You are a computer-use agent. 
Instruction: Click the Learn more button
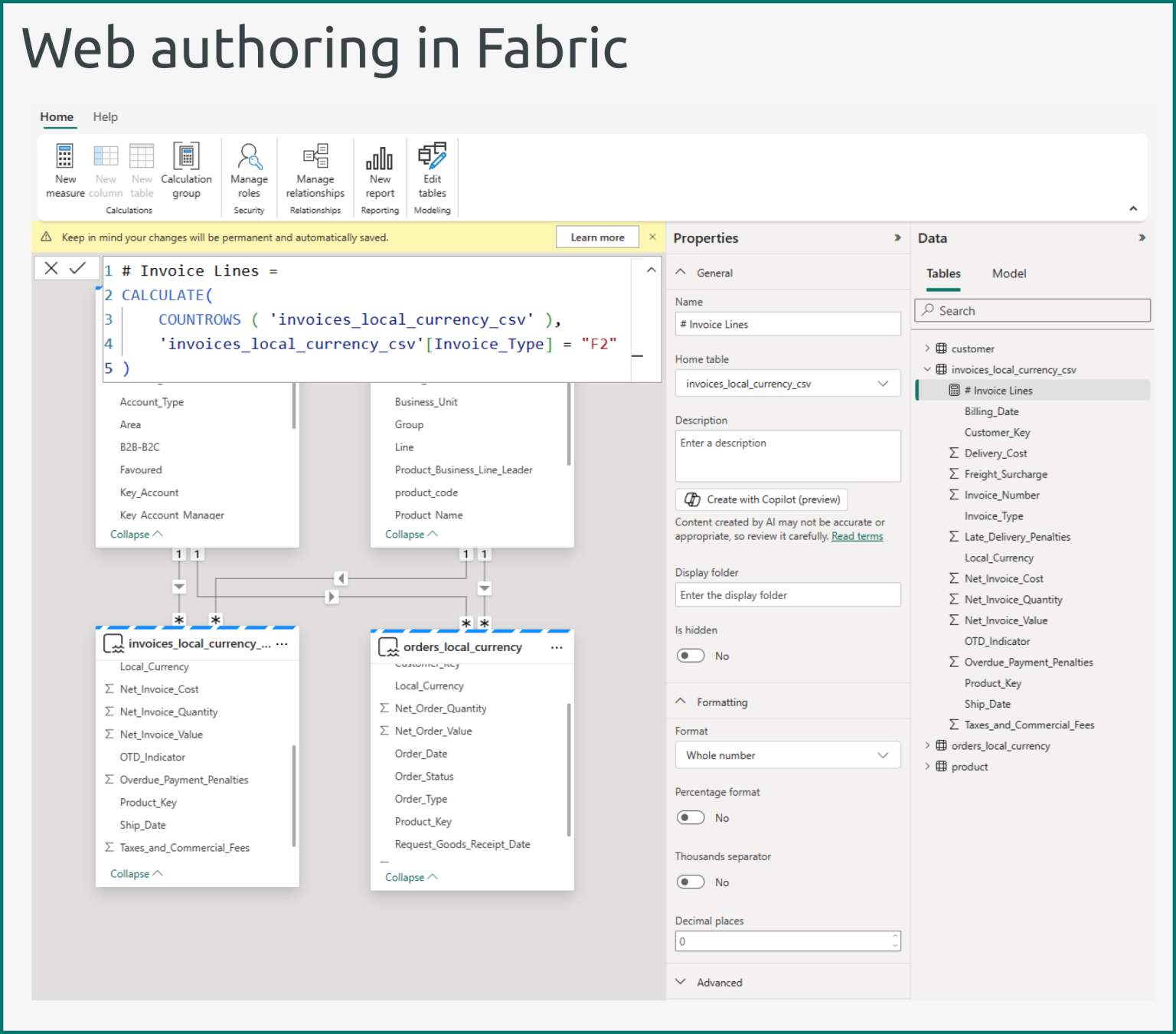click(597, 237)
